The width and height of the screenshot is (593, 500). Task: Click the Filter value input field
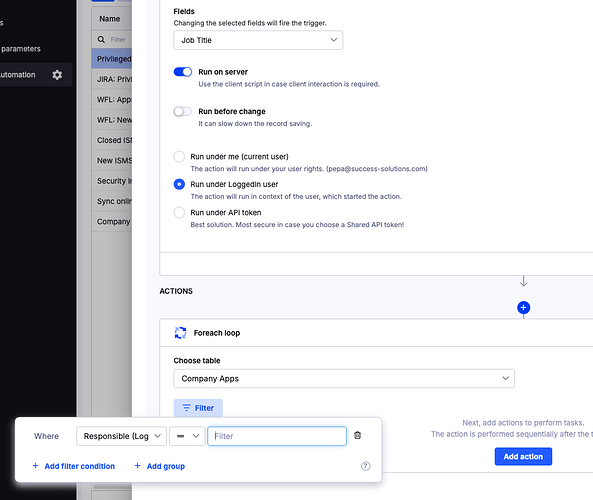pos(277,436)
